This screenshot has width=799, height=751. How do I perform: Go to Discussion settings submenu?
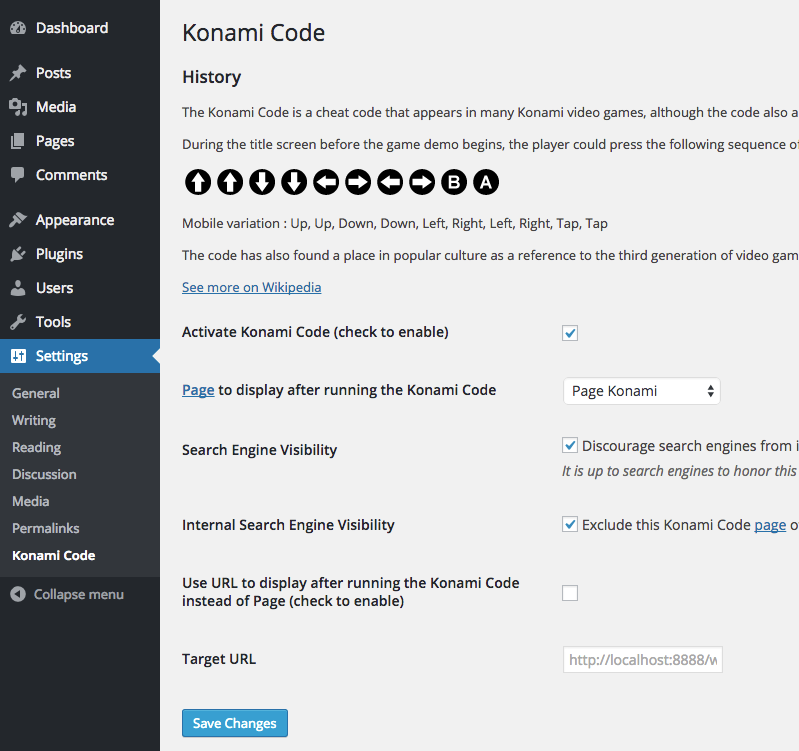click(44, 474)
